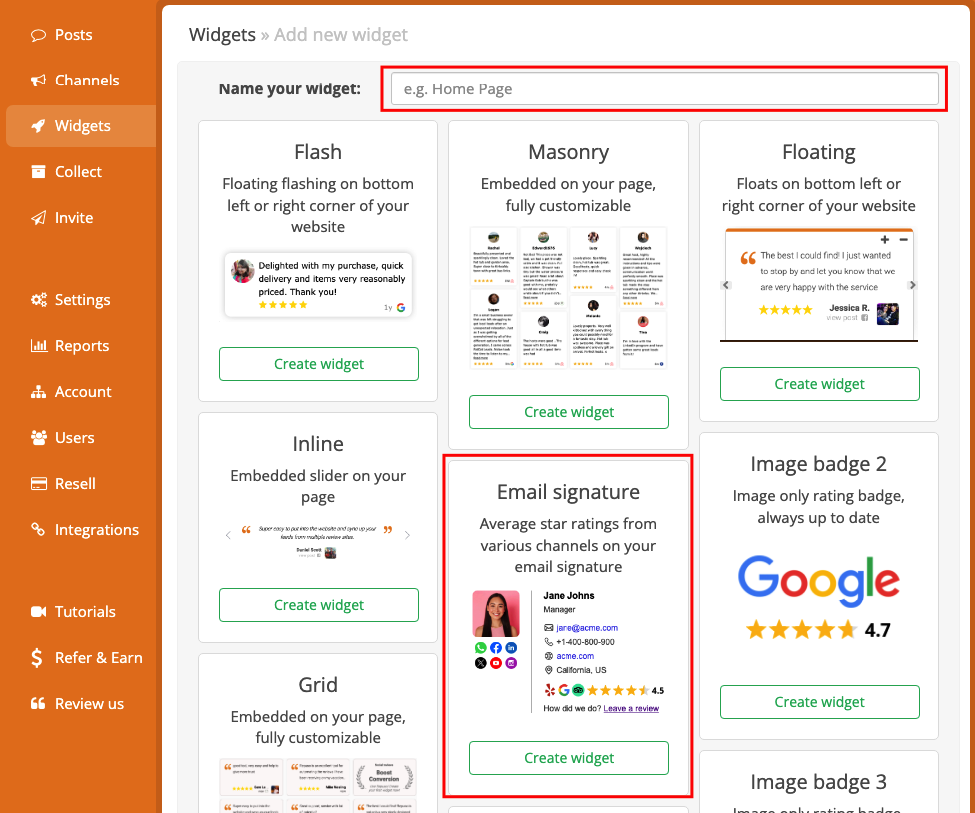Click Instagram icon in Email signature preview
975x813 pixels.
[511, 663]
